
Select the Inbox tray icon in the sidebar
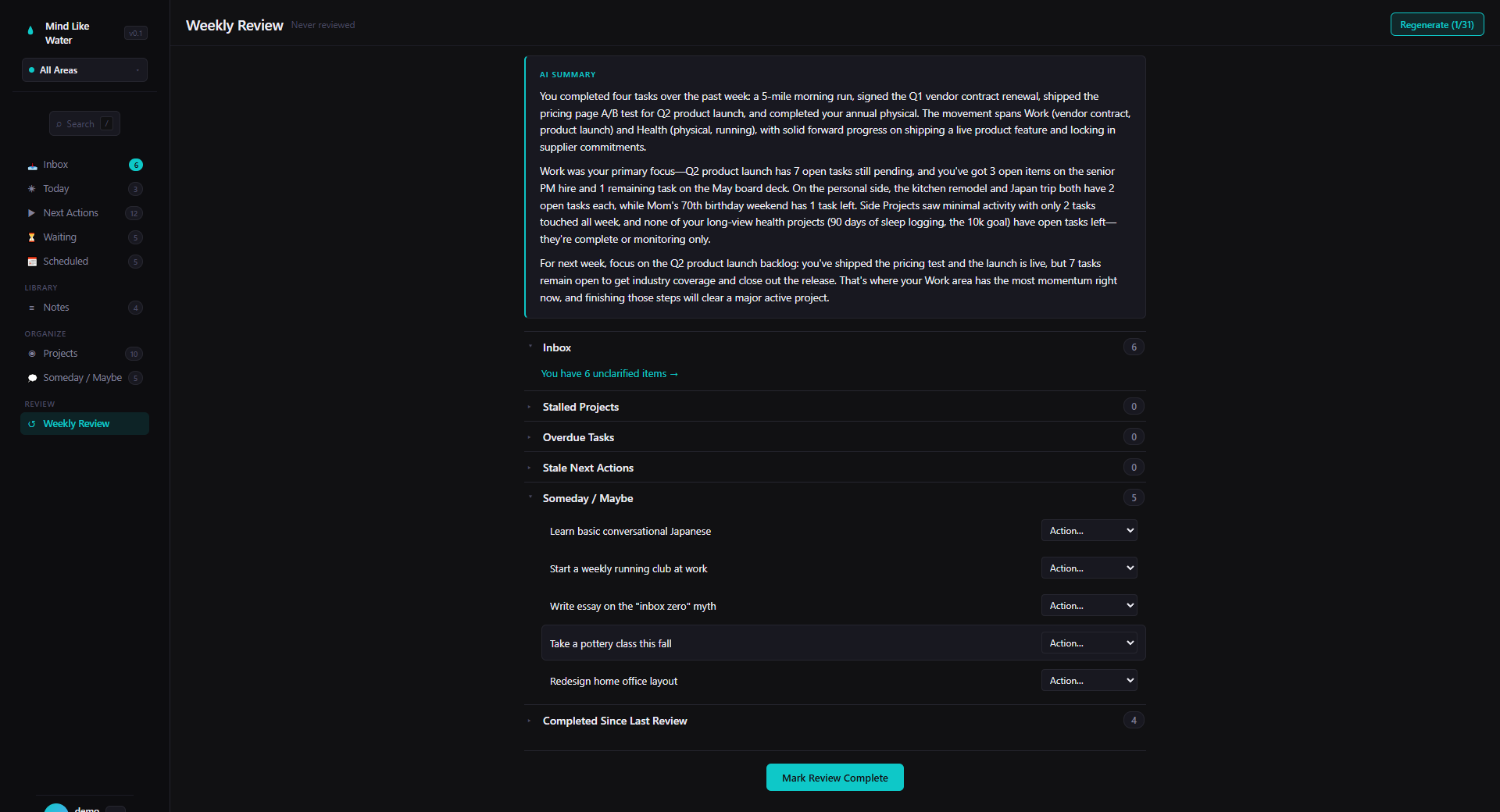tap(31, 165)
